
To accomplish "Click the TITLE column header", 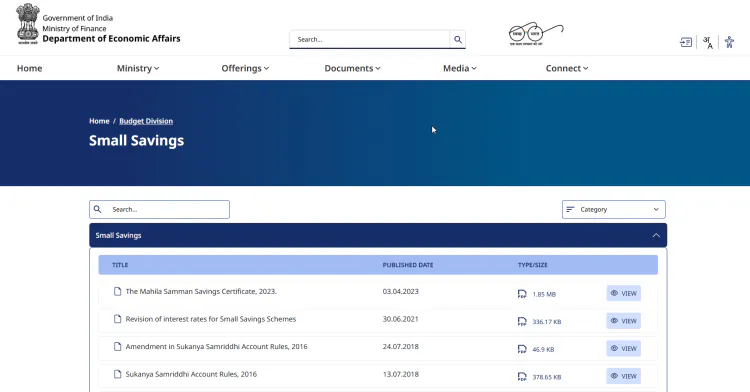I will (120, 265).
